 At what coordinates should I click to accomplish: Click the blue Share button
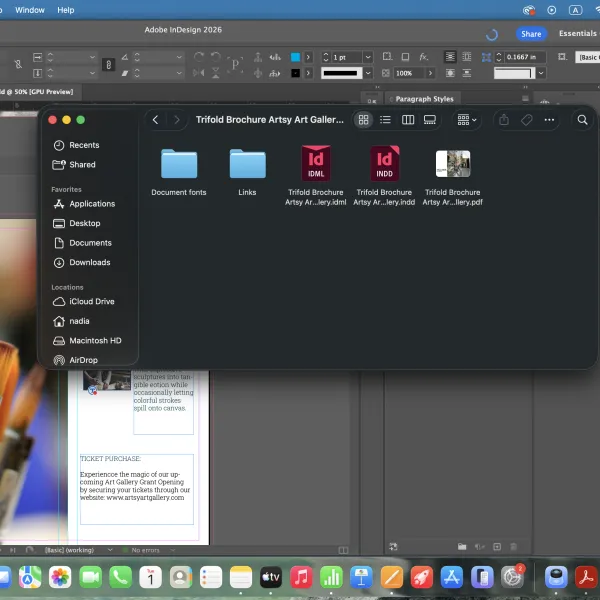tap(531, 34)
